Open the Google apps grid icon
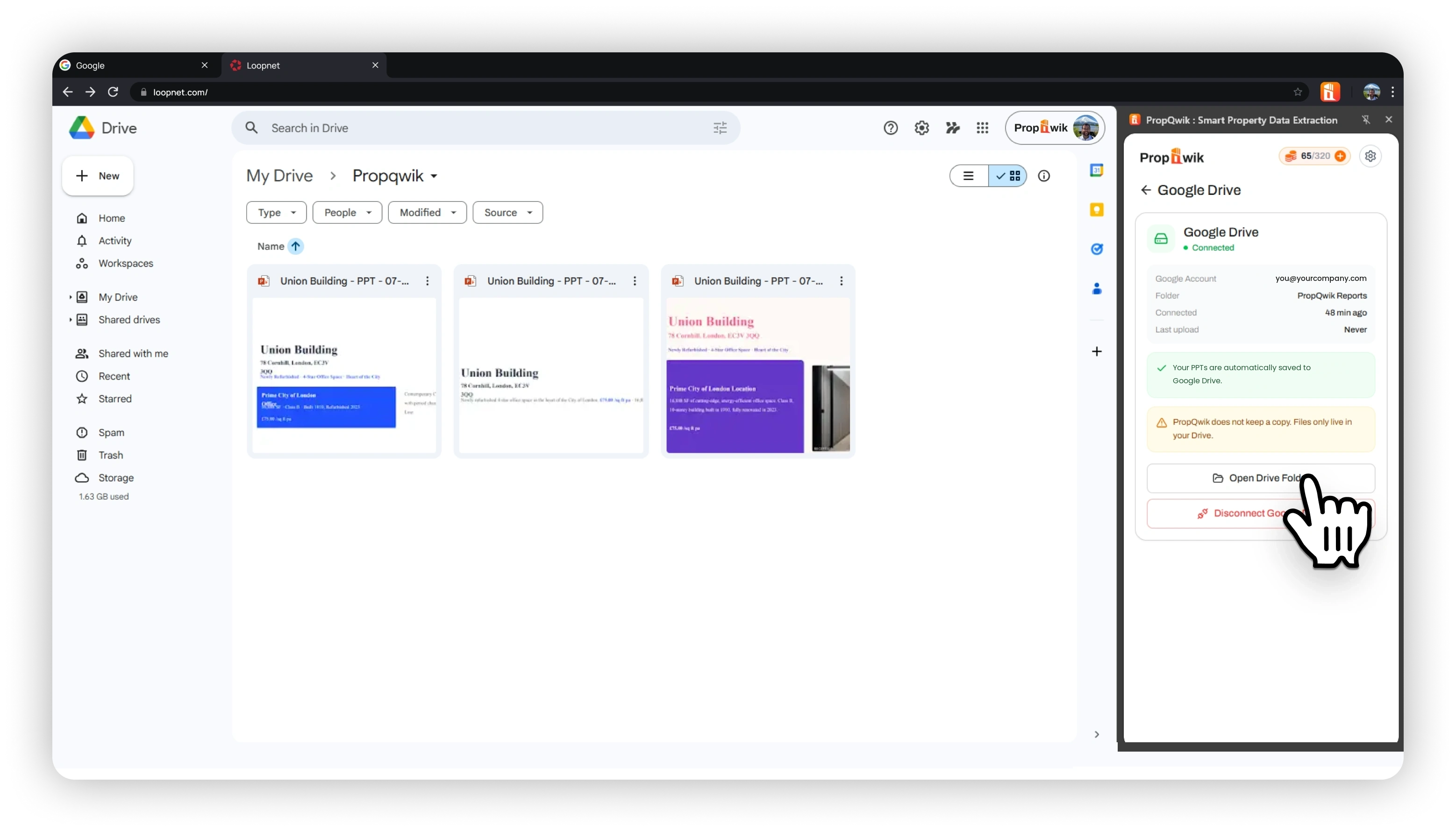The width and height of the screenshot is (1456, 832). tap(983, 128)
